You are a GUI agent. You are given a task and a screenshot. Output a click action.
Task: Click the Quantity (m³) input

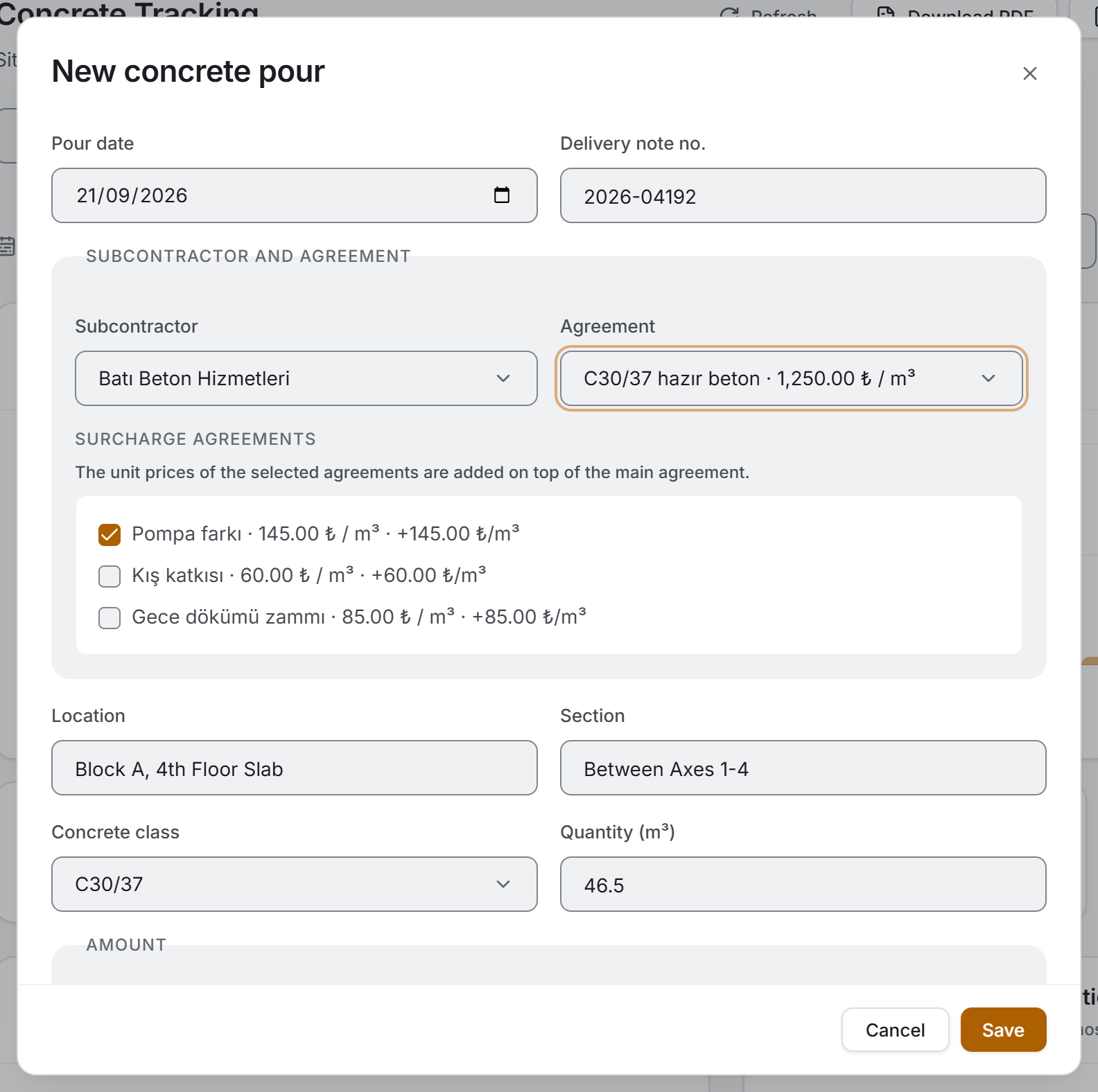(x=803, y=884)
